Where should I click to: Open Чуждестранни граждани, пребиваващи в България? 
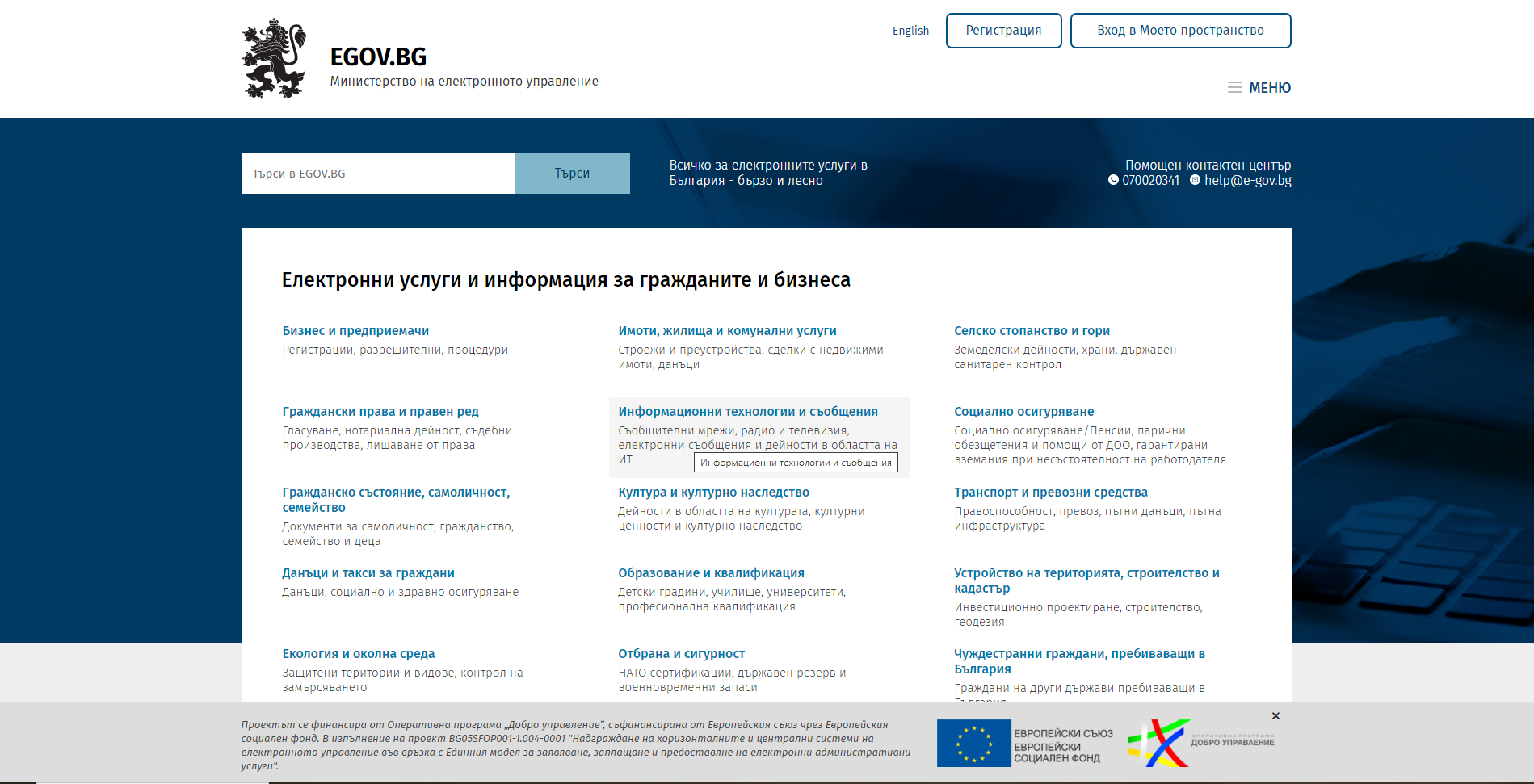[1079, 661]
